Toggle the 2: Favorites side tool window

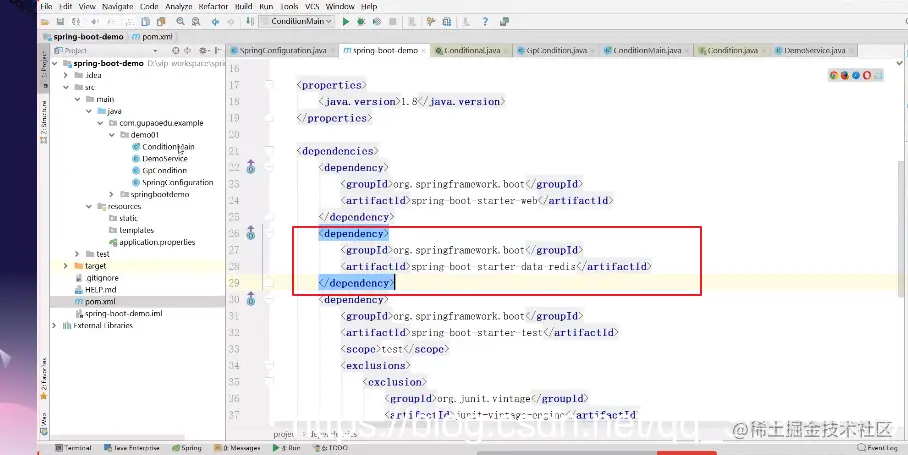coord(44,379)
